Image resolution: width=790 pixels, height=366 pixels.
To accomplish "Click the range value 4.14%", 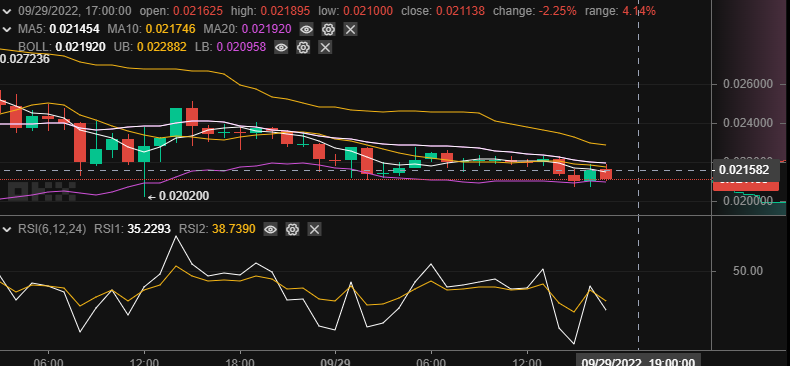I will [639, 11].
